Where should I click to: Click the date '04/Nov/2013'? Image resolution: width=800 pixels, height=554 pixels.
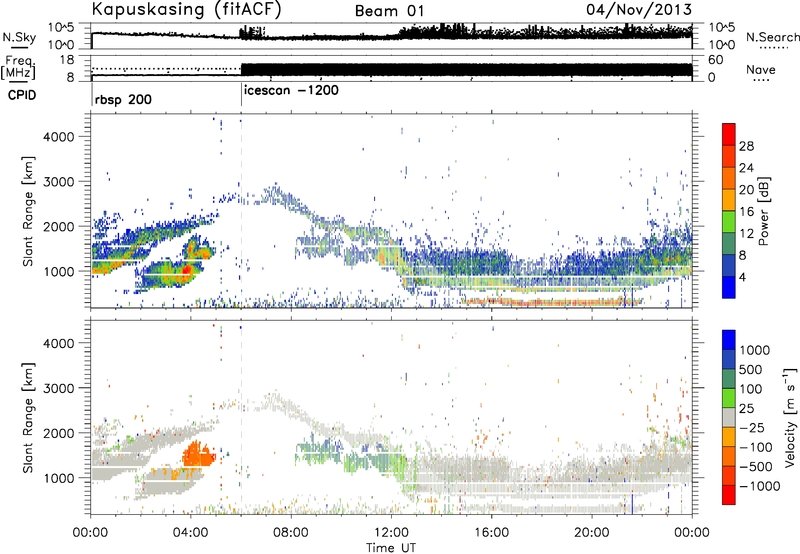tap(639, 9)
